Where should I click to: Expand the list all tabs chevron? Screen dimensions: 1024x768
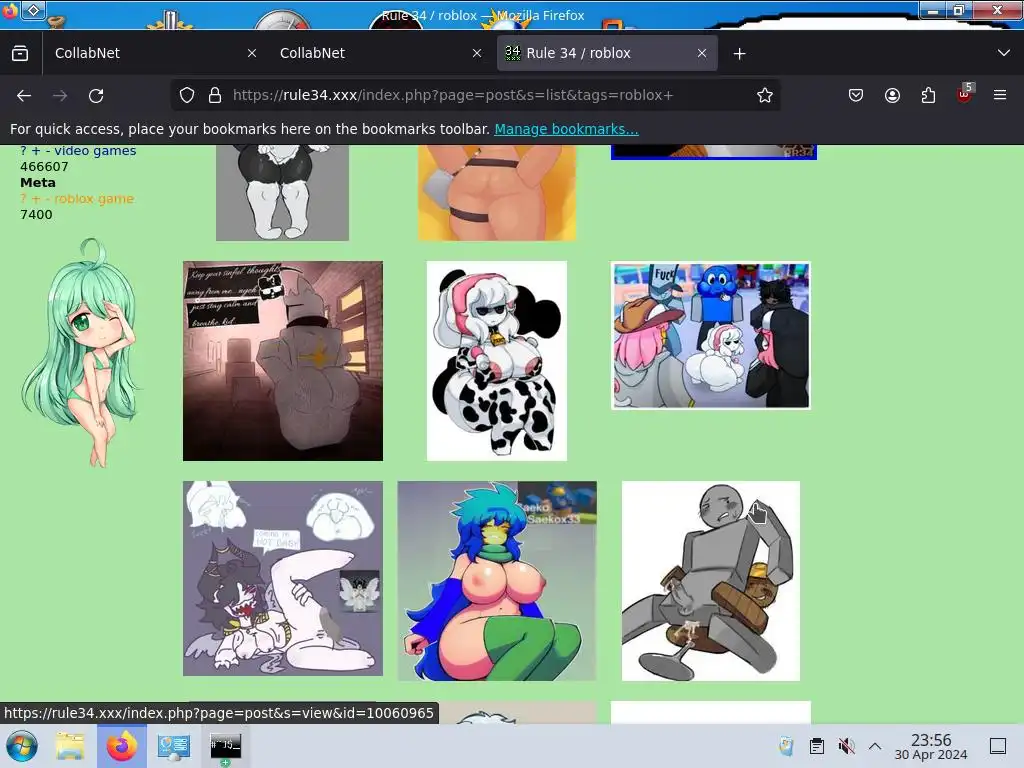point(1004,53)
